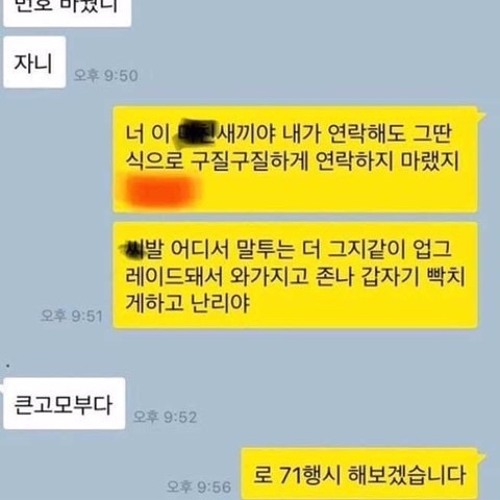Tap the '오후 9:56' timestamp
Viewport: 500px width, 500px height.
[x=199, y=487]
